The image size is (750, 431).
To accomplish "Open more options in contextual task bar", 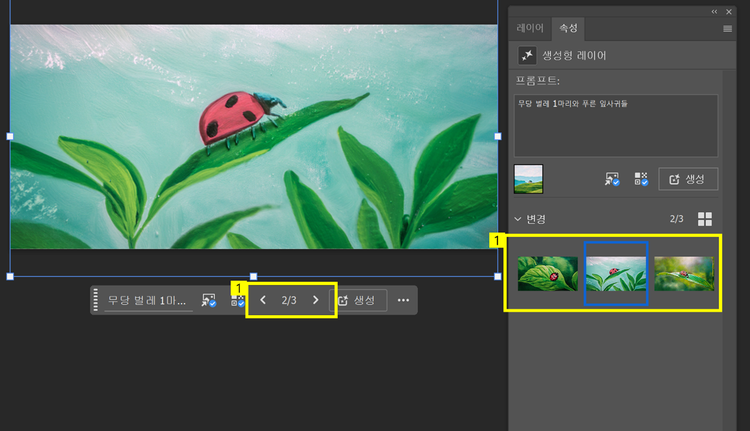I will [x=403, y=300].
